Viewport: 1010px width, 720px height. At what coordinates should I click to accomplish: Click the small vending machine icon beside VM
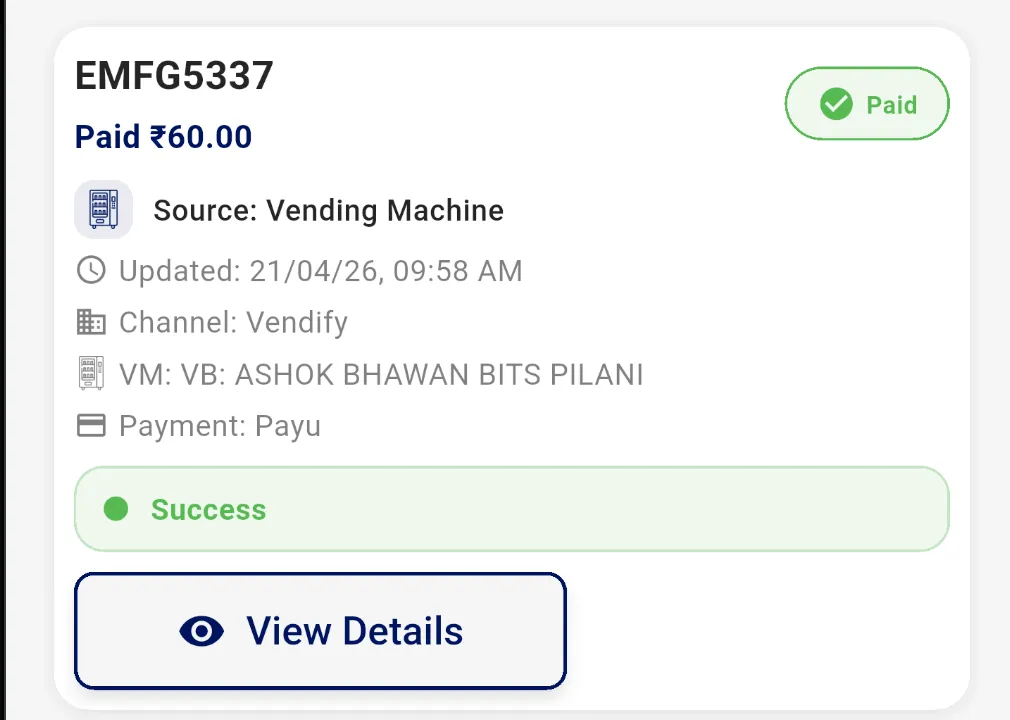coord(91,374)
